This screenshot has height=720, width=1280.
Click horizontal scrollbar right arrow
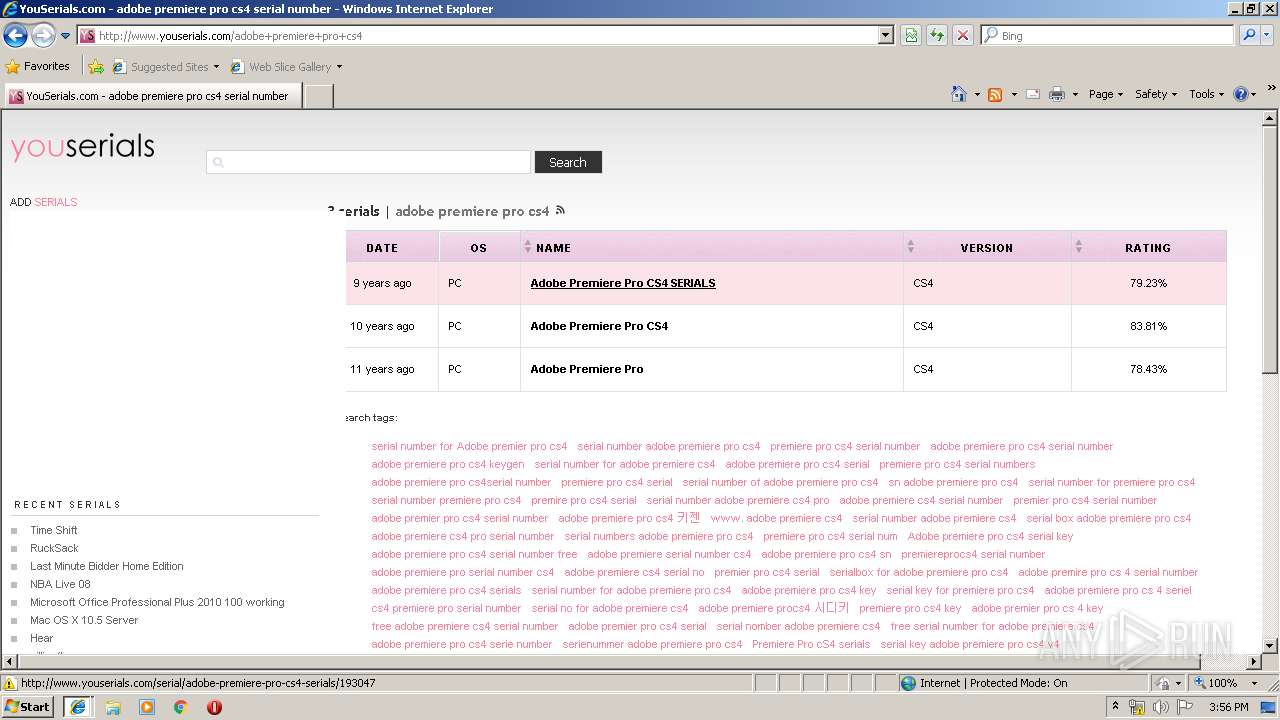[x=1253, y=662]
